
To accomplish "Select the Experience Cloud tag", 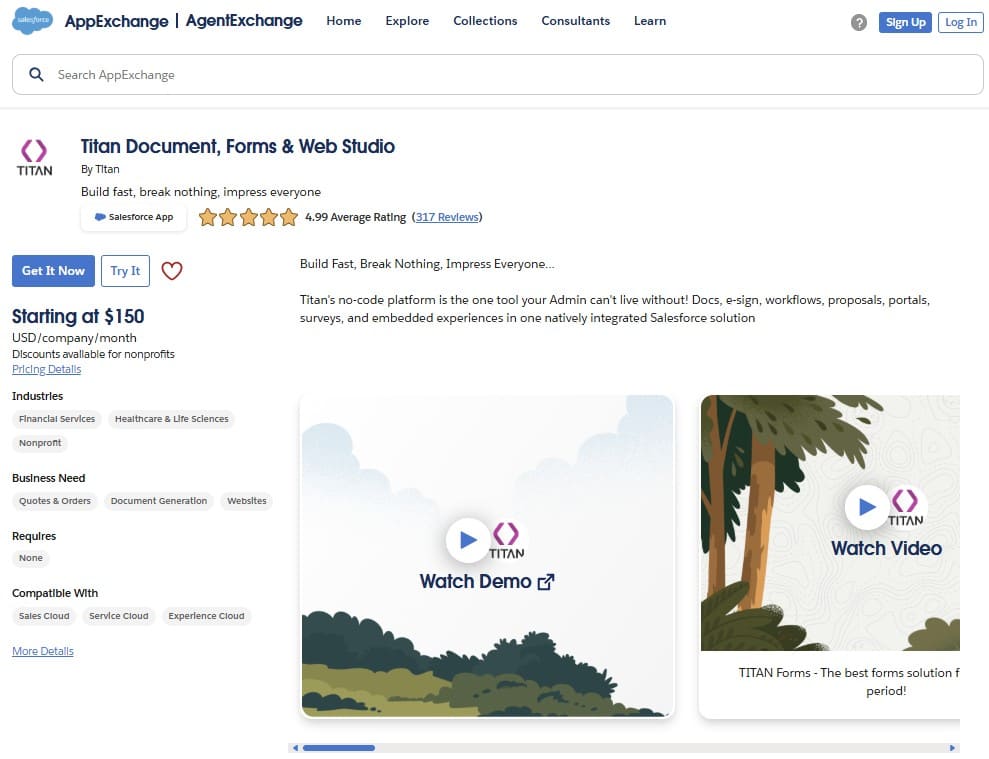I will (206, 616).
